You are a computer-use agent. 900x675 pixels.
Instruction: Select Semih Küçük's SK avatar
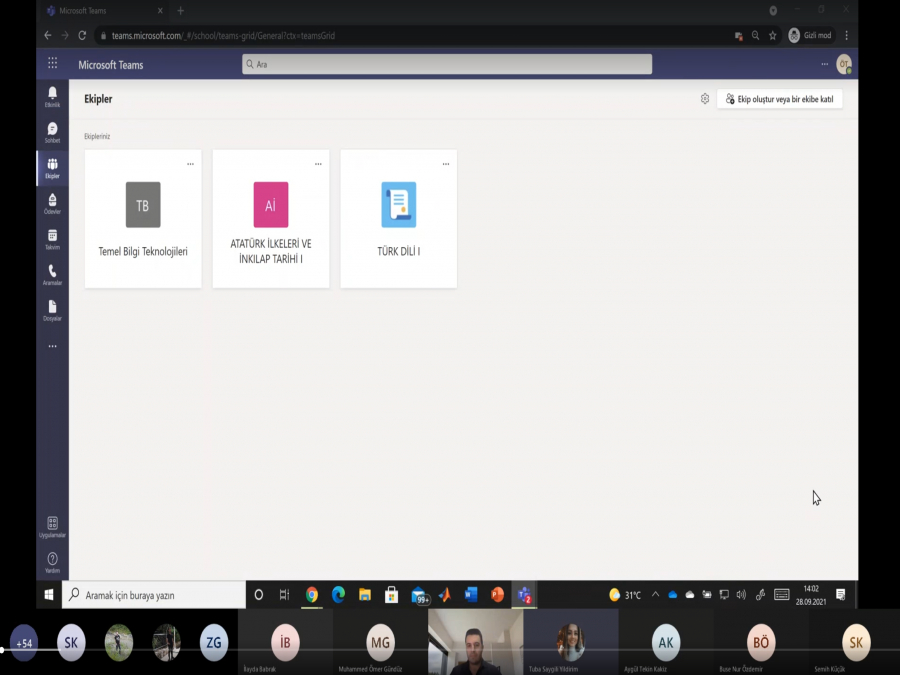tap(856, 642)
